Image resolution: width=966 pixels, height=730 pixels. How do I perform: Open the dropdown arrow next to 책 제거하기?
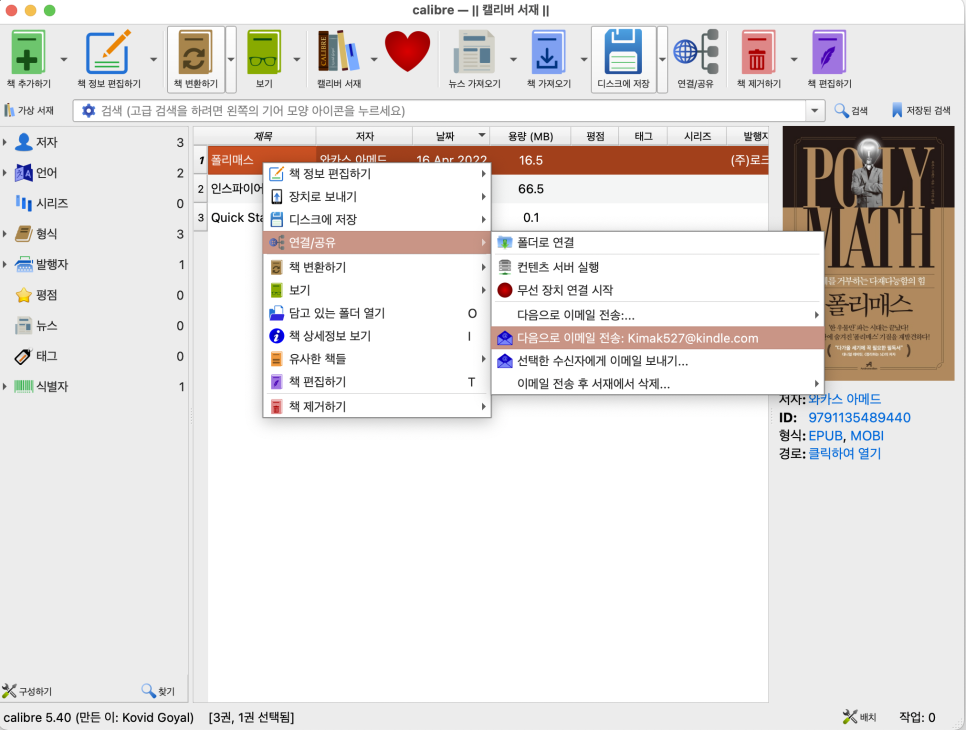click(x=794, y=60)
